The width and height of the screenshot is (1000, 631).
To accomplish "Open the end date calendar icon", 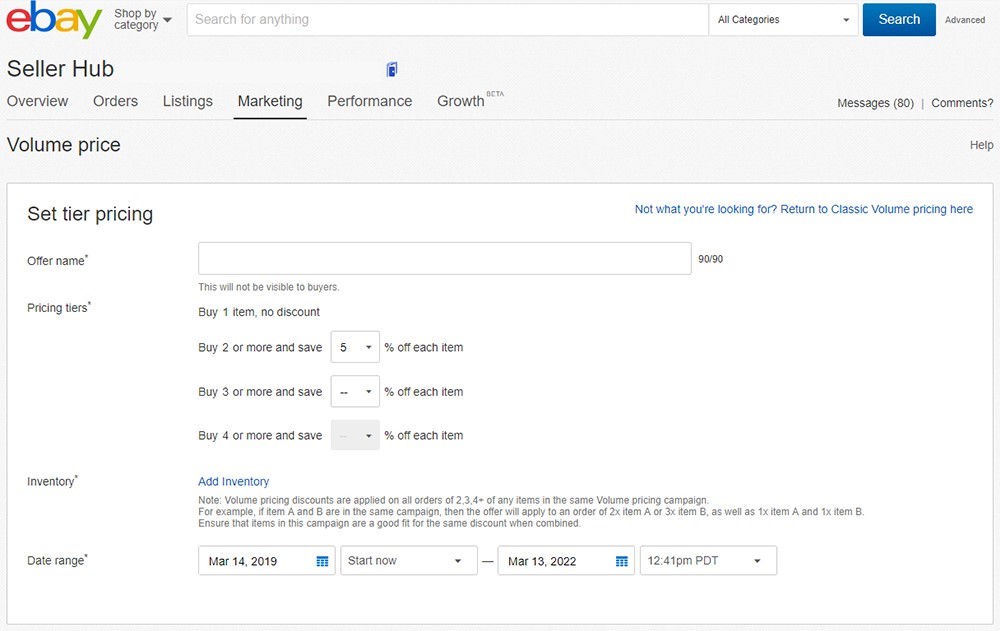I will (x=621, y=561).
